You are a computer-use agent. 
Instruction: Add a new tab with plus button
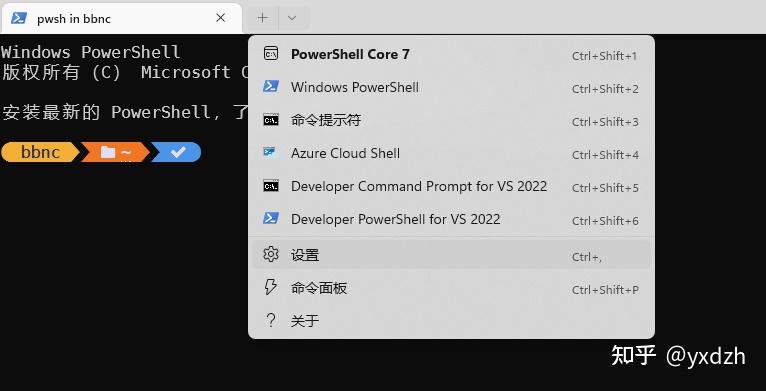pos(262,18)
